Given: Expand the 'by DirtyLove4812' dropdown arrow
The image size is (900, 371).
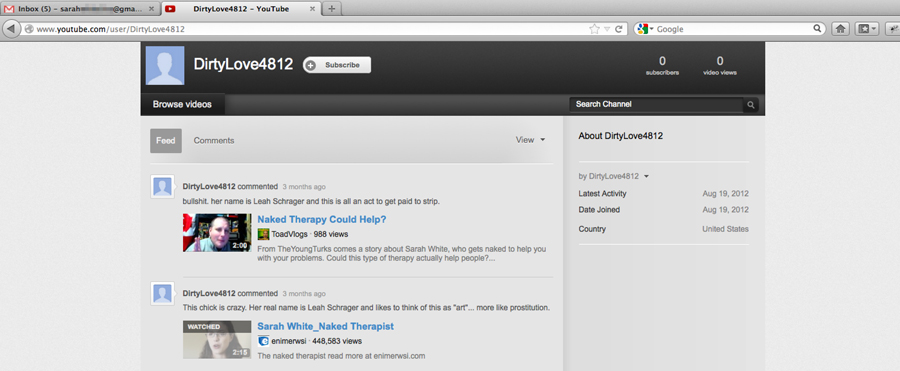Looking at the screenshot, I should 646,176.
